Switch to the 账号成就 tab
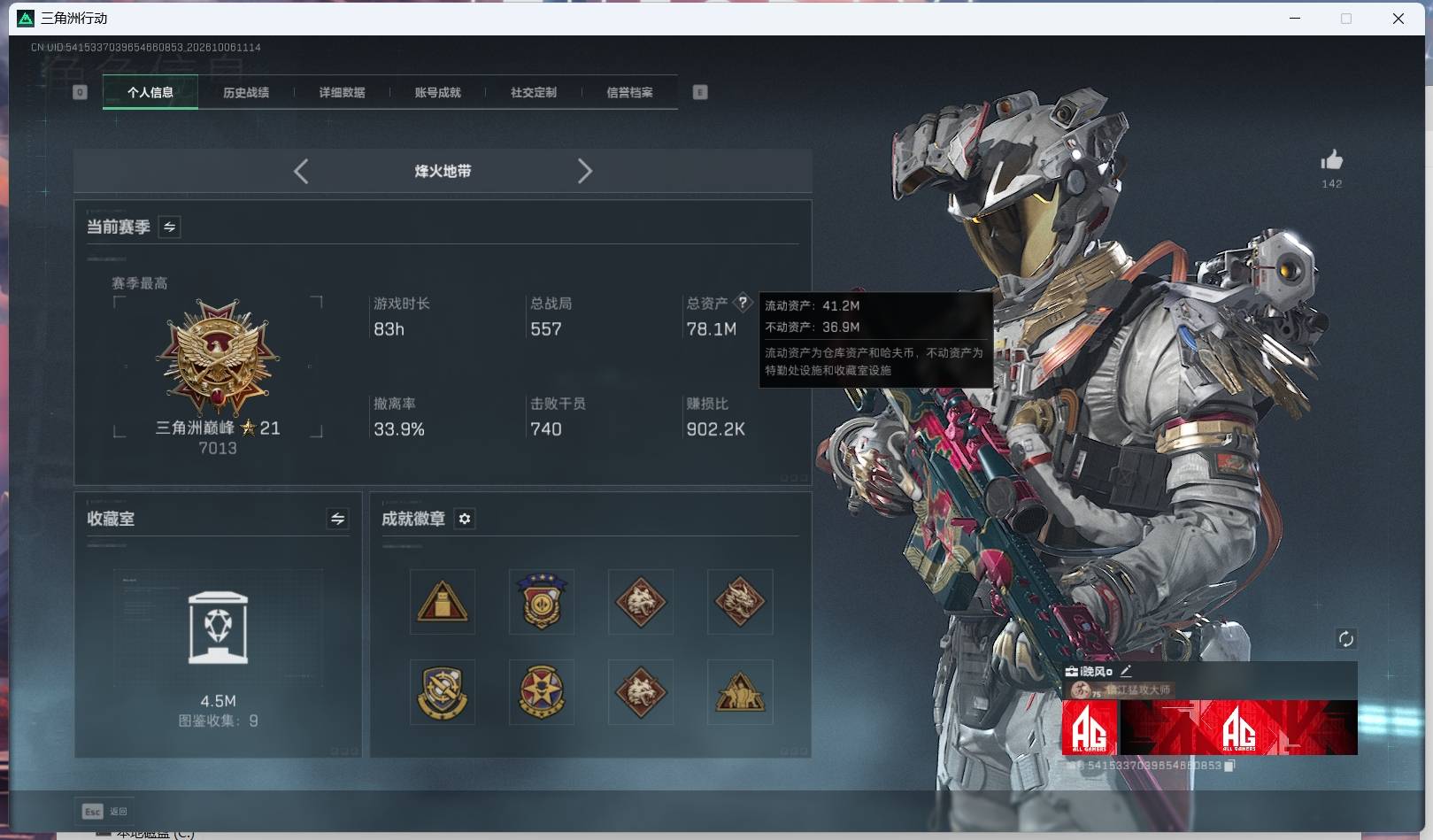The width and height of the screenshot is (1433, 840). pyautogui.click(x=437, y=92)
